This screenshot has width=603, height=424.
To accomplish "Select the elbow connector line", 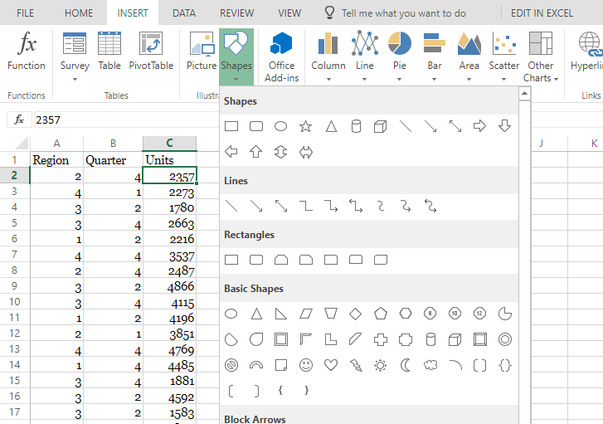I will coord(306,206).
